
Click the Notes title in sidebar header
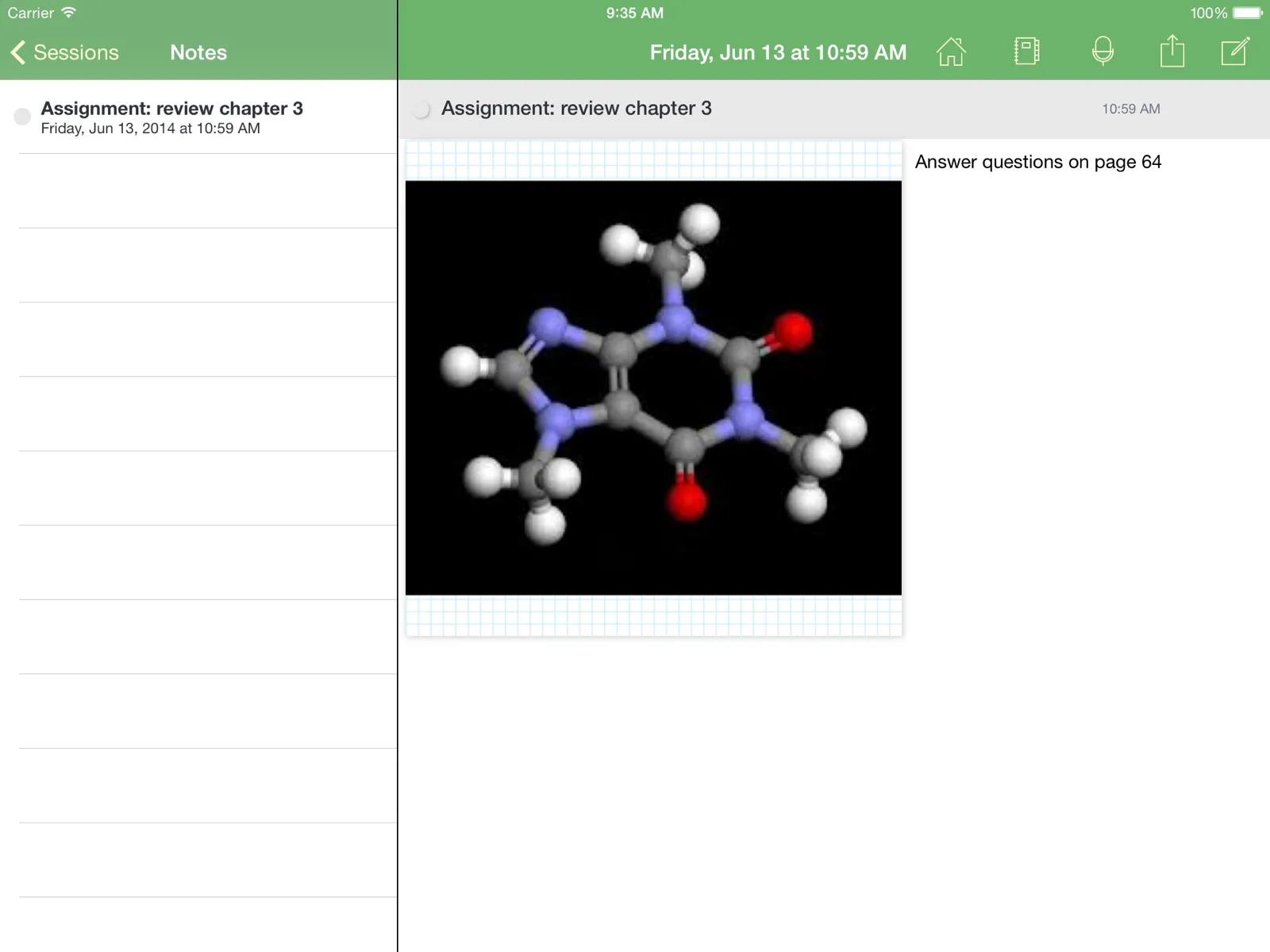tap(198, 52)
